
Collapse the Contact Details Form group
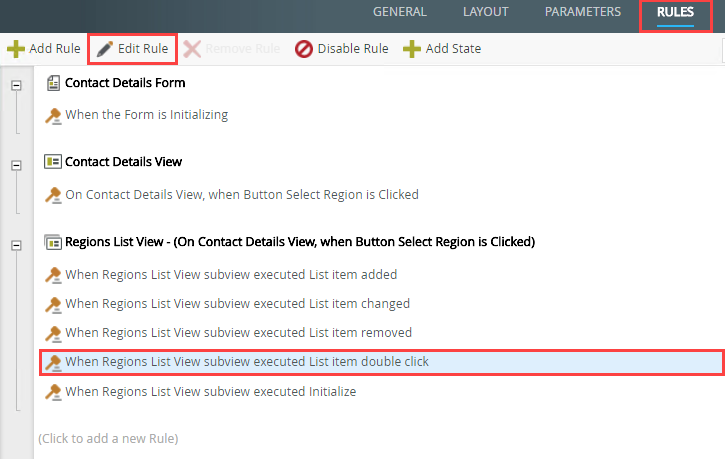(x=16, y=86)
